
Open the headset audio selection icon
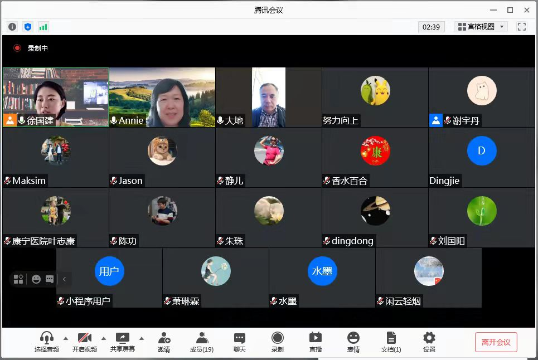47,338
